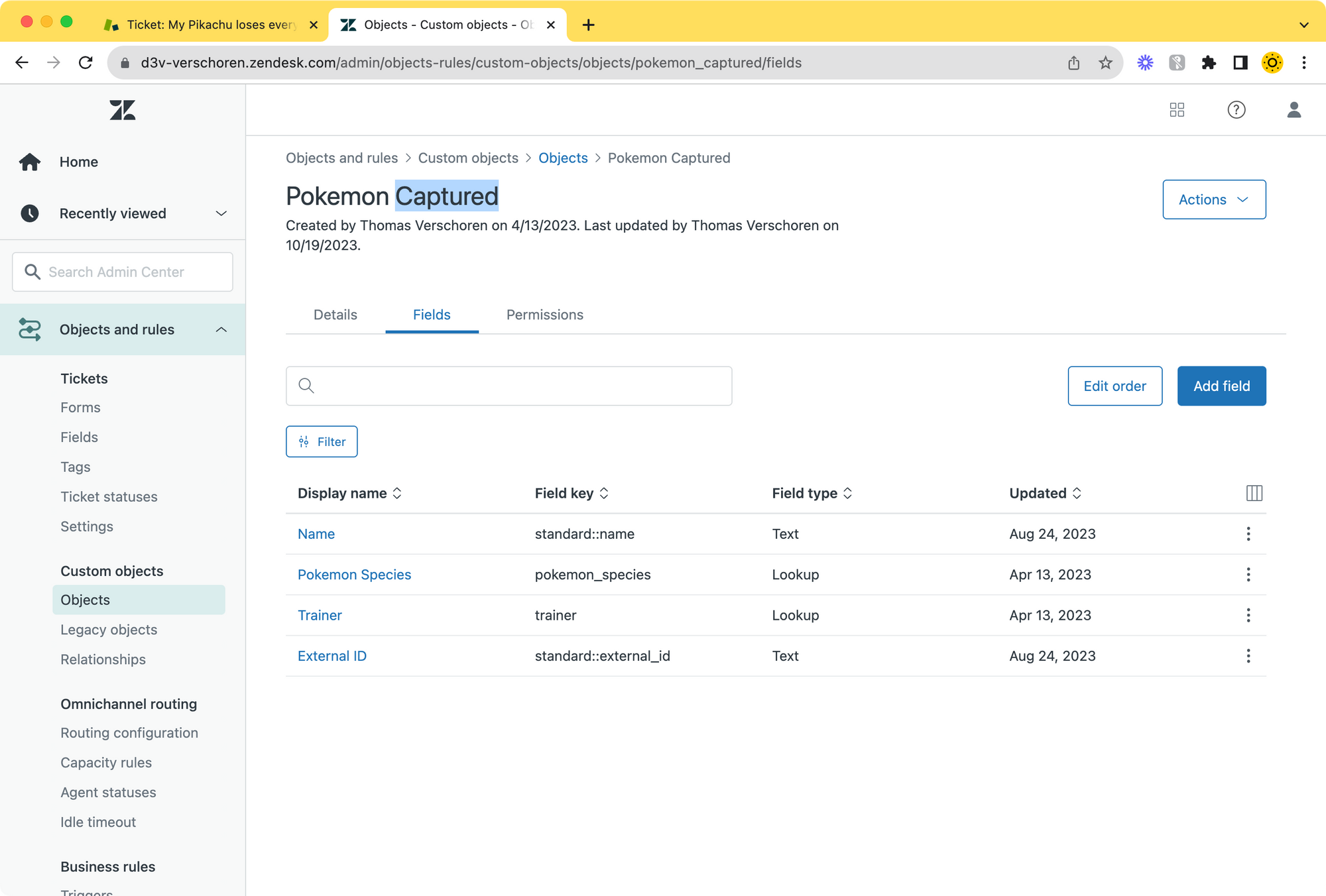Click the Search Admin Center field
The width and height of the screenshot is (1326, 896).
click(123, 272)
